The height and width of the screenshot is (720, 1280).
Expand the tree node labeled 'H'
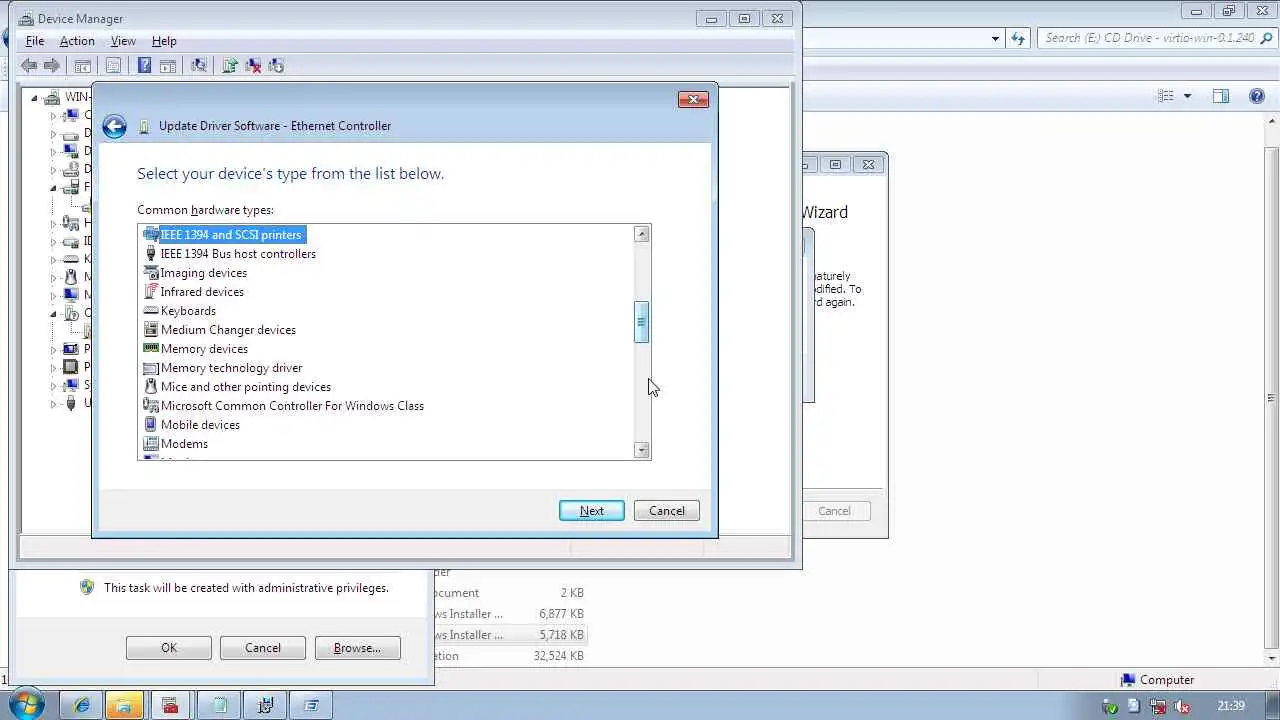point(54,223)
